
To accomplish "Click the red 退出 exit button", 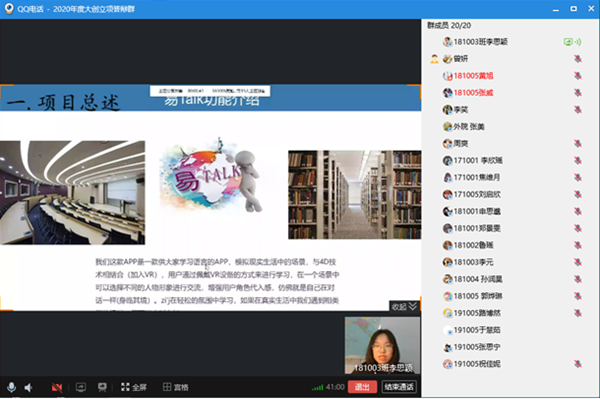I will point(362,387).
